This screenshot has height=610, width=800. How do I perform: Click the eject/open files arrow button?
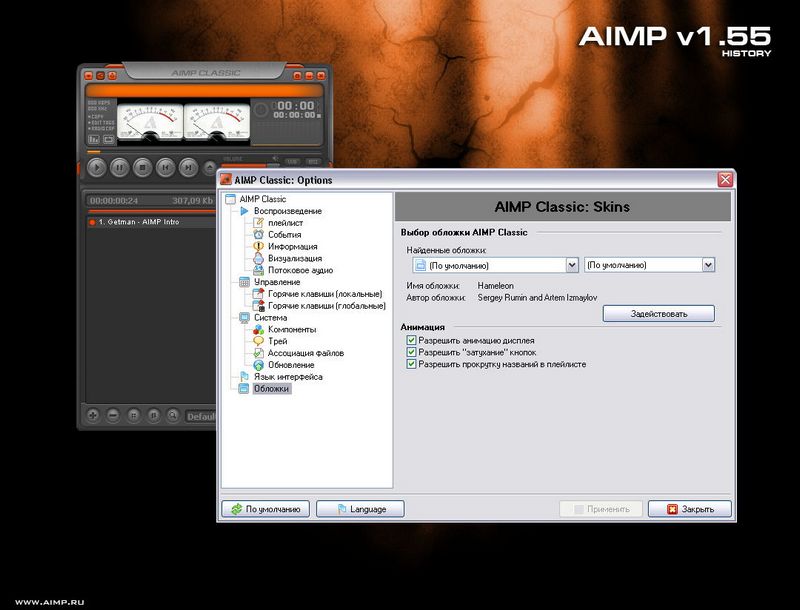[x=210, y=167]
